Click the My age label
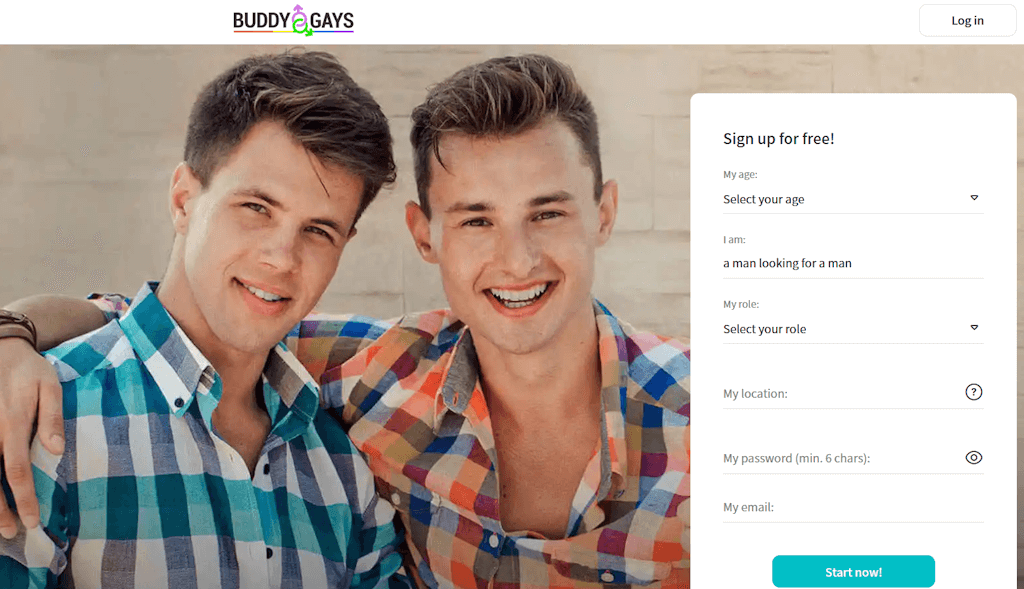1024x589 pixels. click(740, 174)
